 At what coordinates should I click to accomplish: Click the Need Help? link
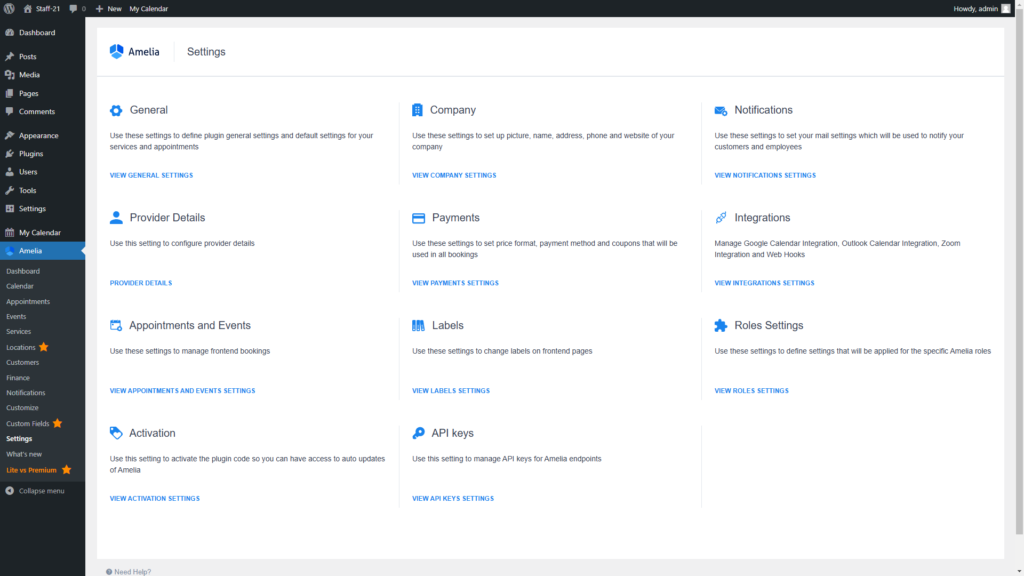tap(131, 571)
